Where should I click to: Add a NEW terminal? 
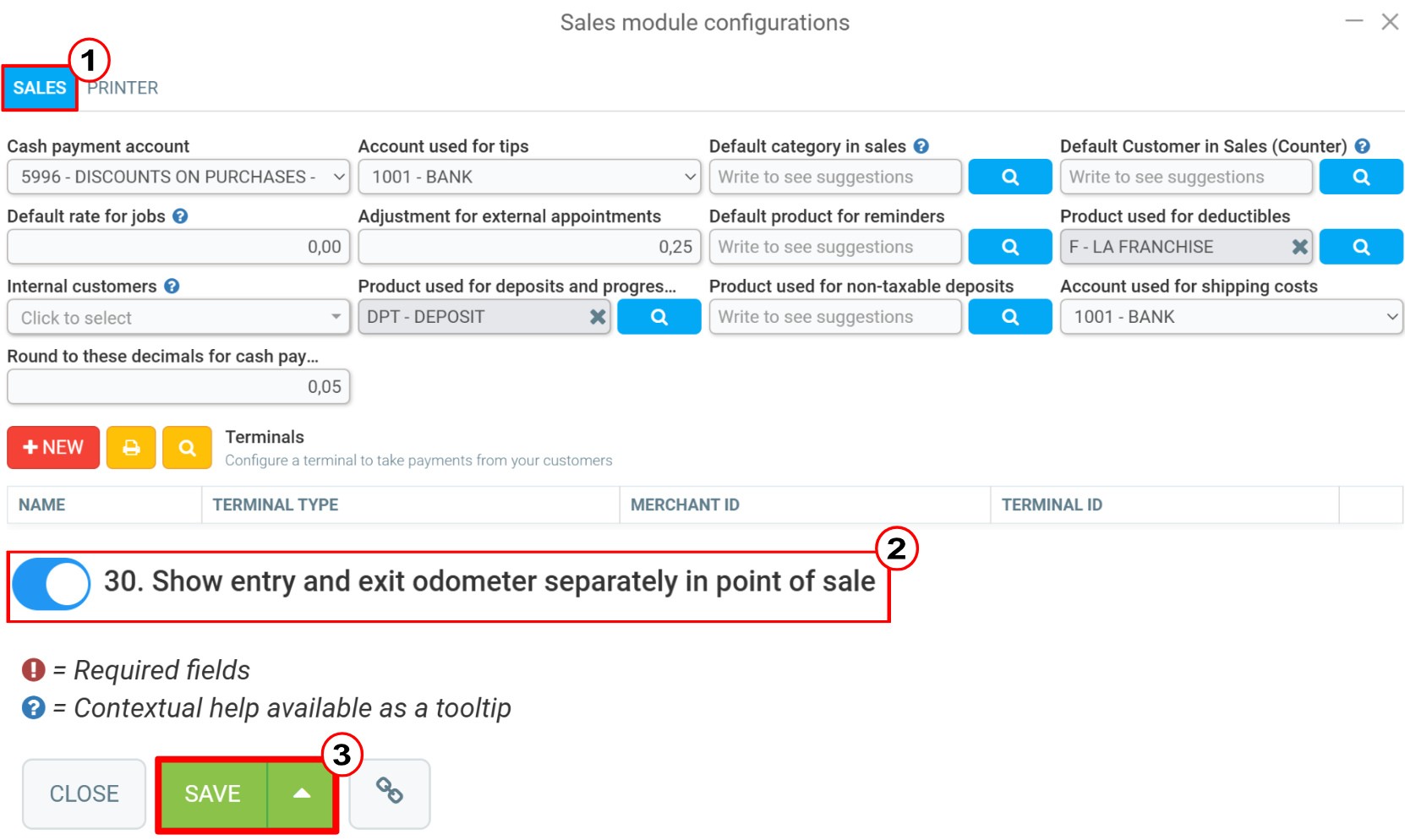tap(53, 447)
